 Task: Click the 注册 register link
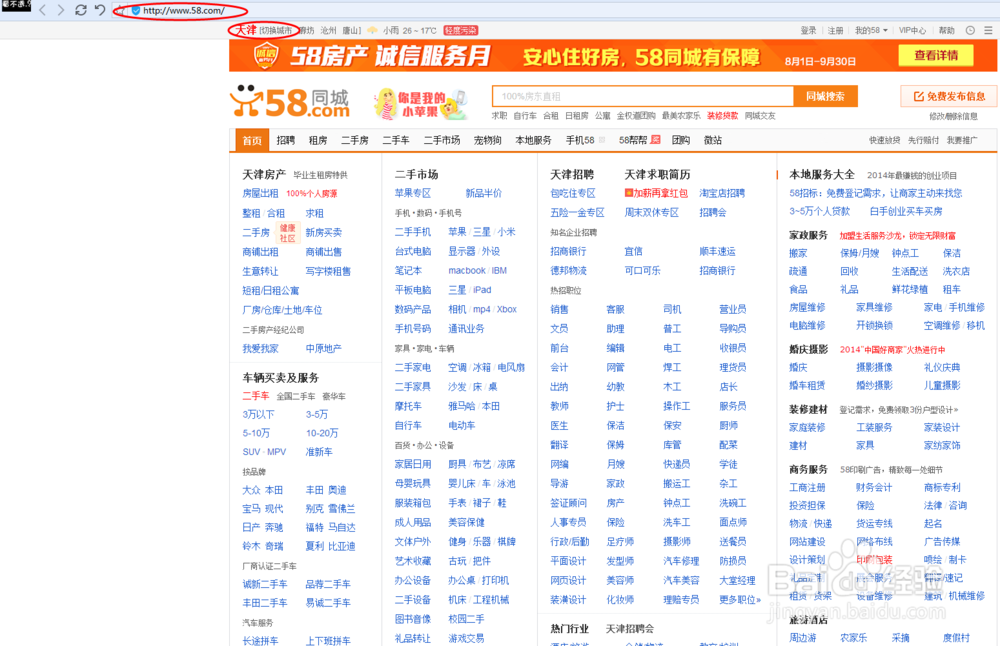click(x=835, y=31)
